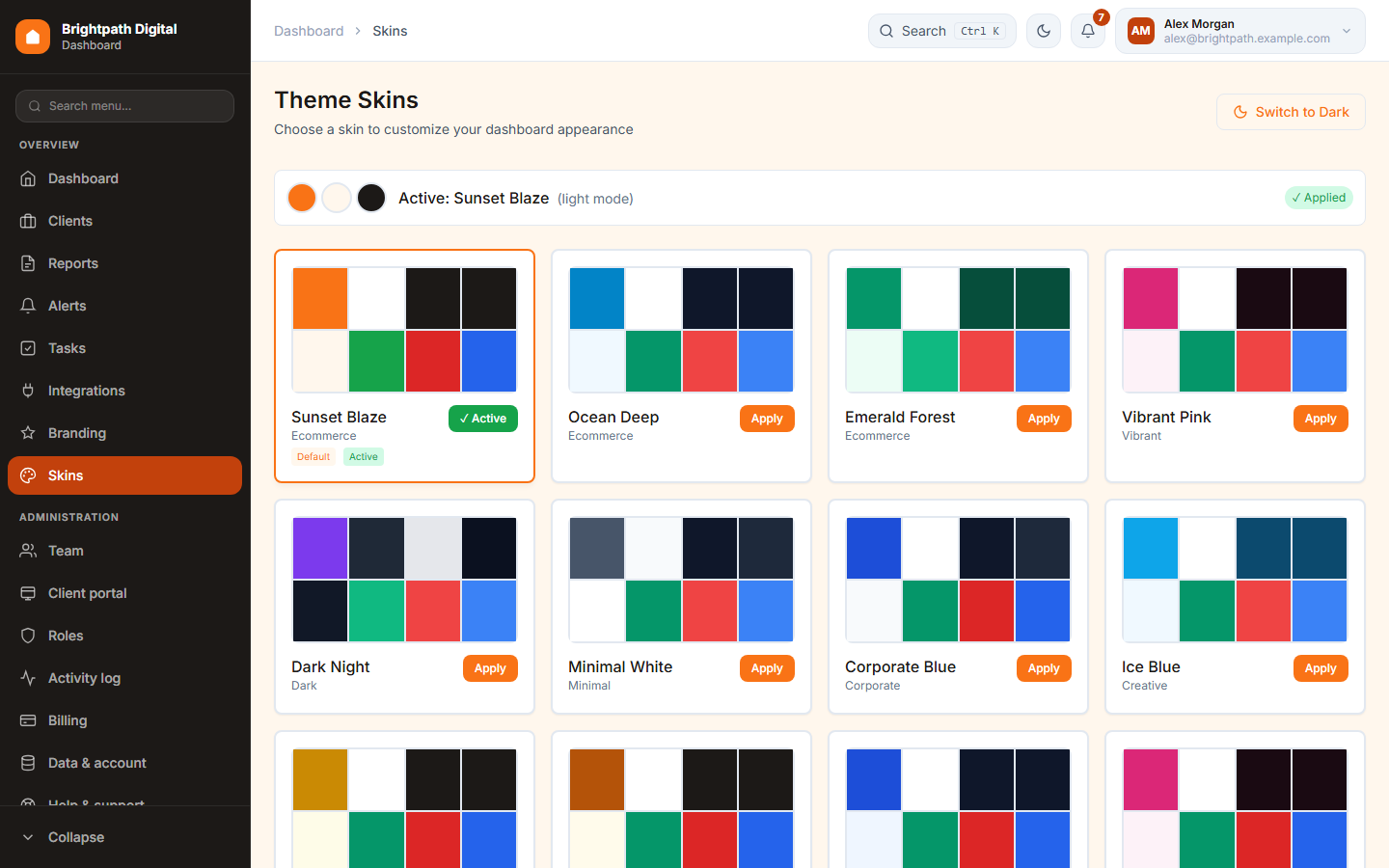
Task: Click the Billing card icon in sidebar
Action: 28,720
